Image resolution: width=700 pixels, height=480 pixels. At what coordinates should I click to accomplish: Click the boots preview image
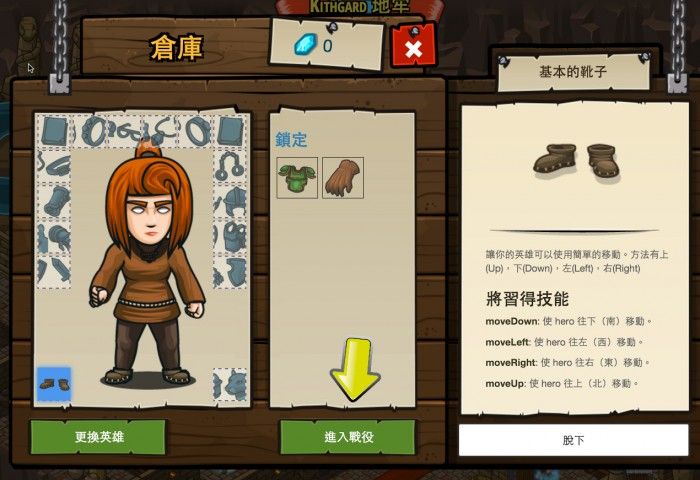[x=576, y=162]
